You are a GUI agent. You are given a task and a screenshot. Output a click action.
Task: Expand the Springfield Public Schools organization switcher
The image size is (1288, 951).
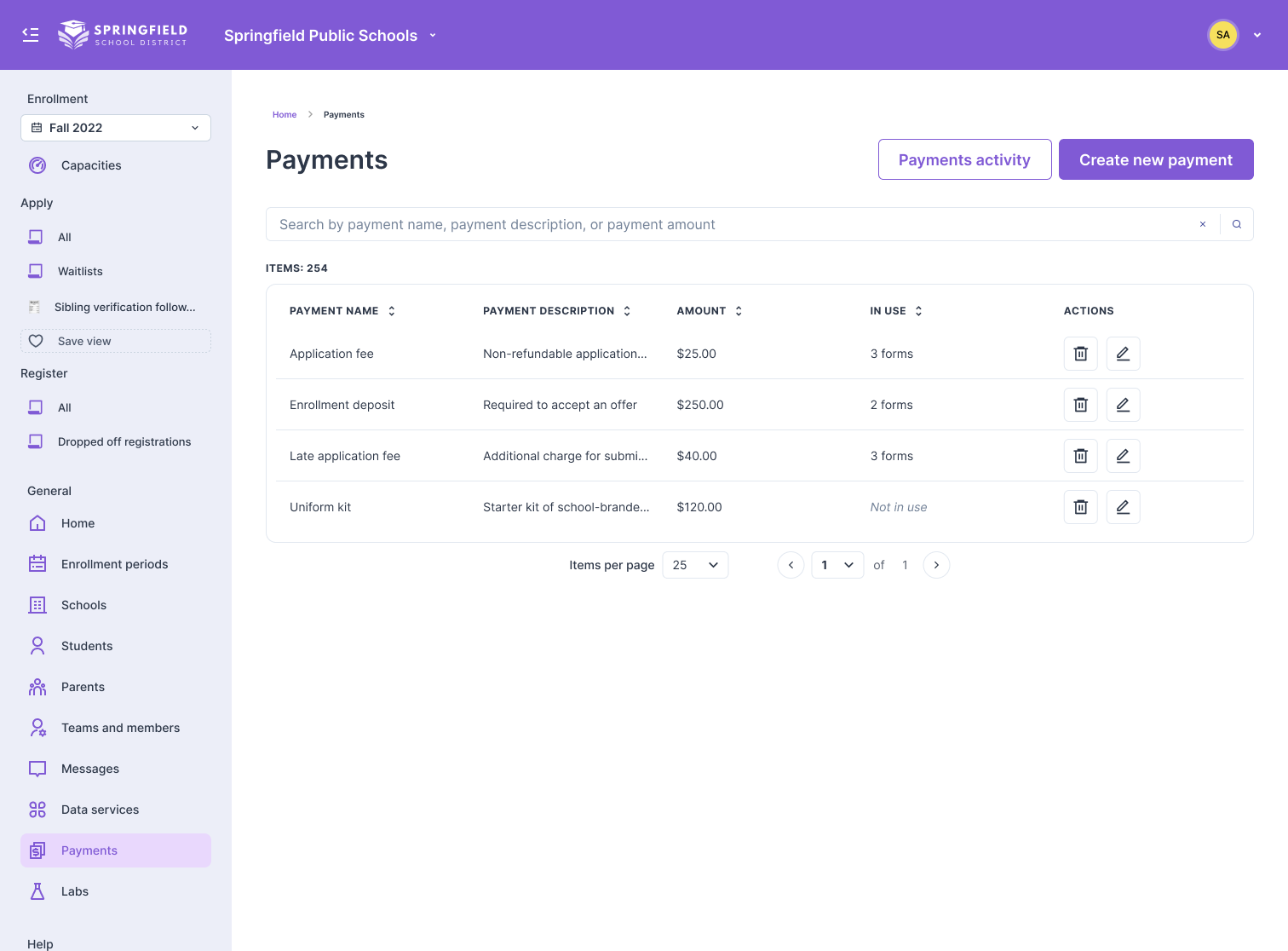click(x=331, y=35)
